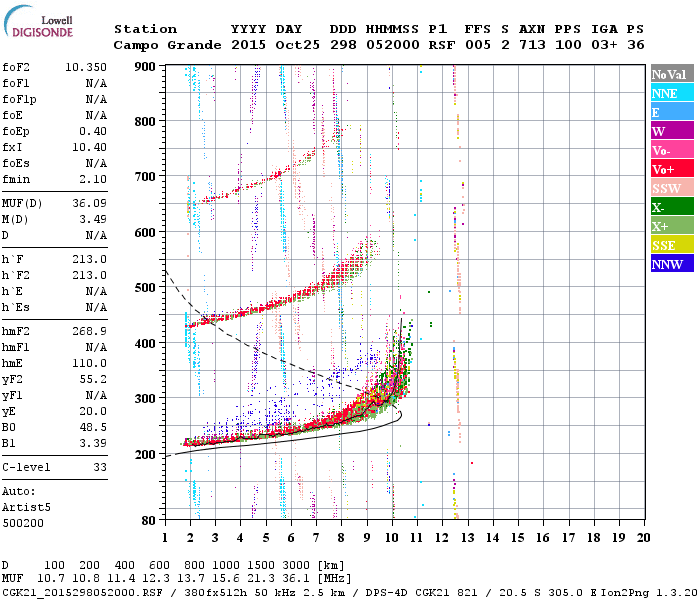
Task: Click the hmF2 value 268.9
Action: coord(89,331)
